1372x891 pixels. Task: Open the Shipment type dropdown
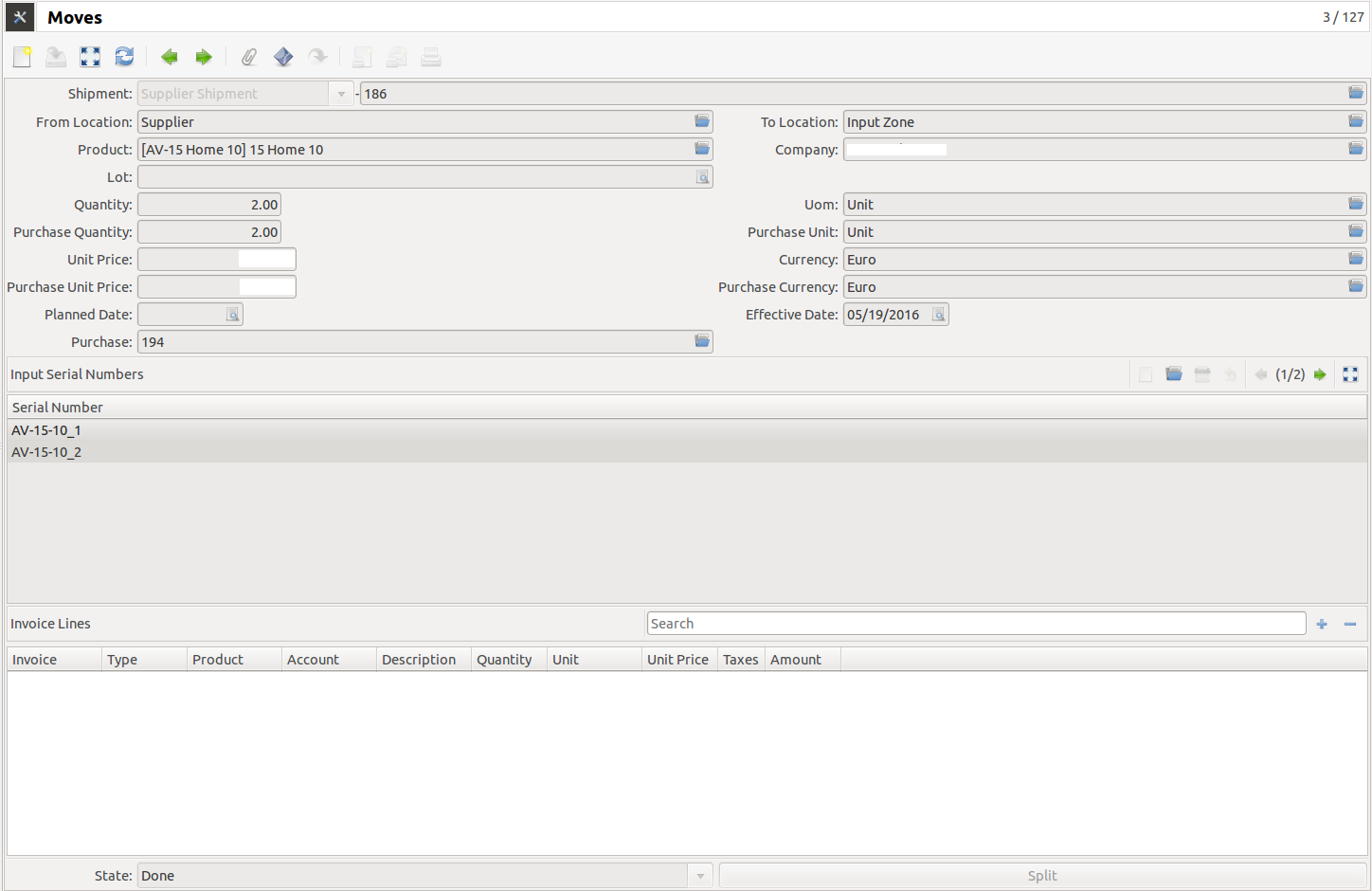pos(341,93)
